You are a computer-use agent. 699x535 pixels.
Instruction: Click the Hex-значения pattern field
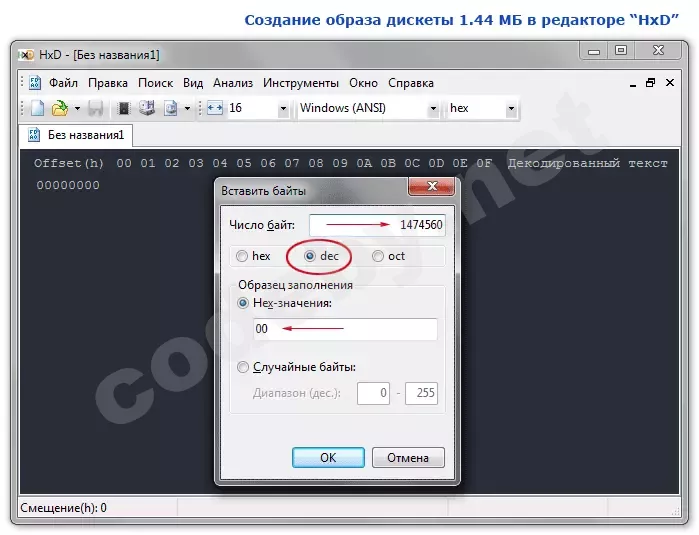(345, 329)
